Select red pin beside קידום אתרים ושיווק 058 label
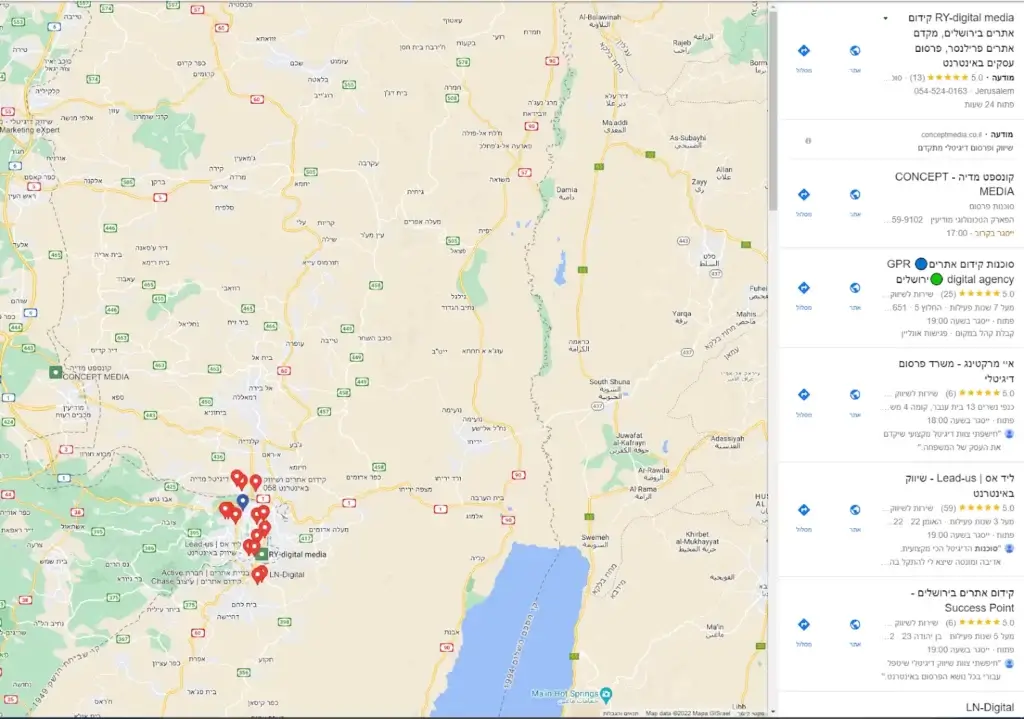Image resolution: width=1024 pixels, height=719 pixels. (x=255, y=483)
